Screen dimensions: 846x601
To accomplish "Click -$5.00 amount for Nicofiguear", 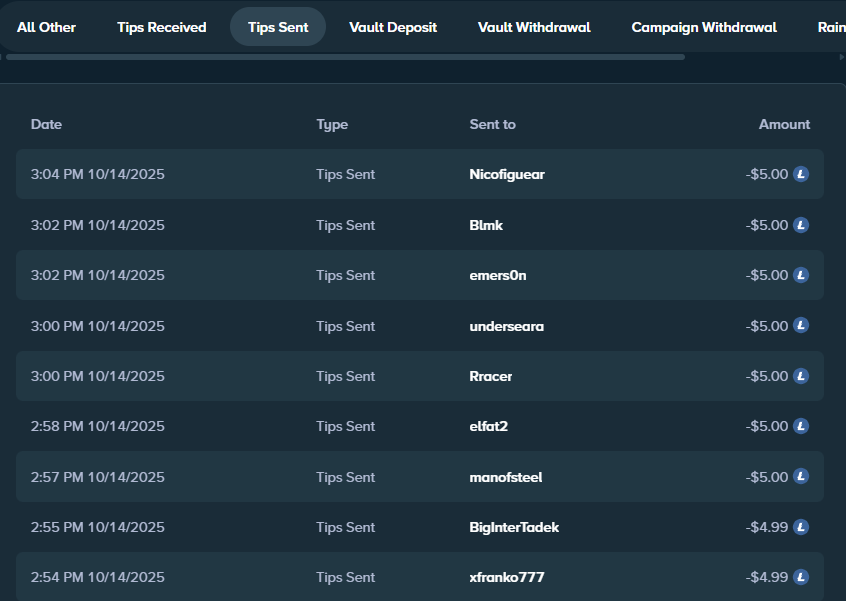I will click(x=767, y=174).
